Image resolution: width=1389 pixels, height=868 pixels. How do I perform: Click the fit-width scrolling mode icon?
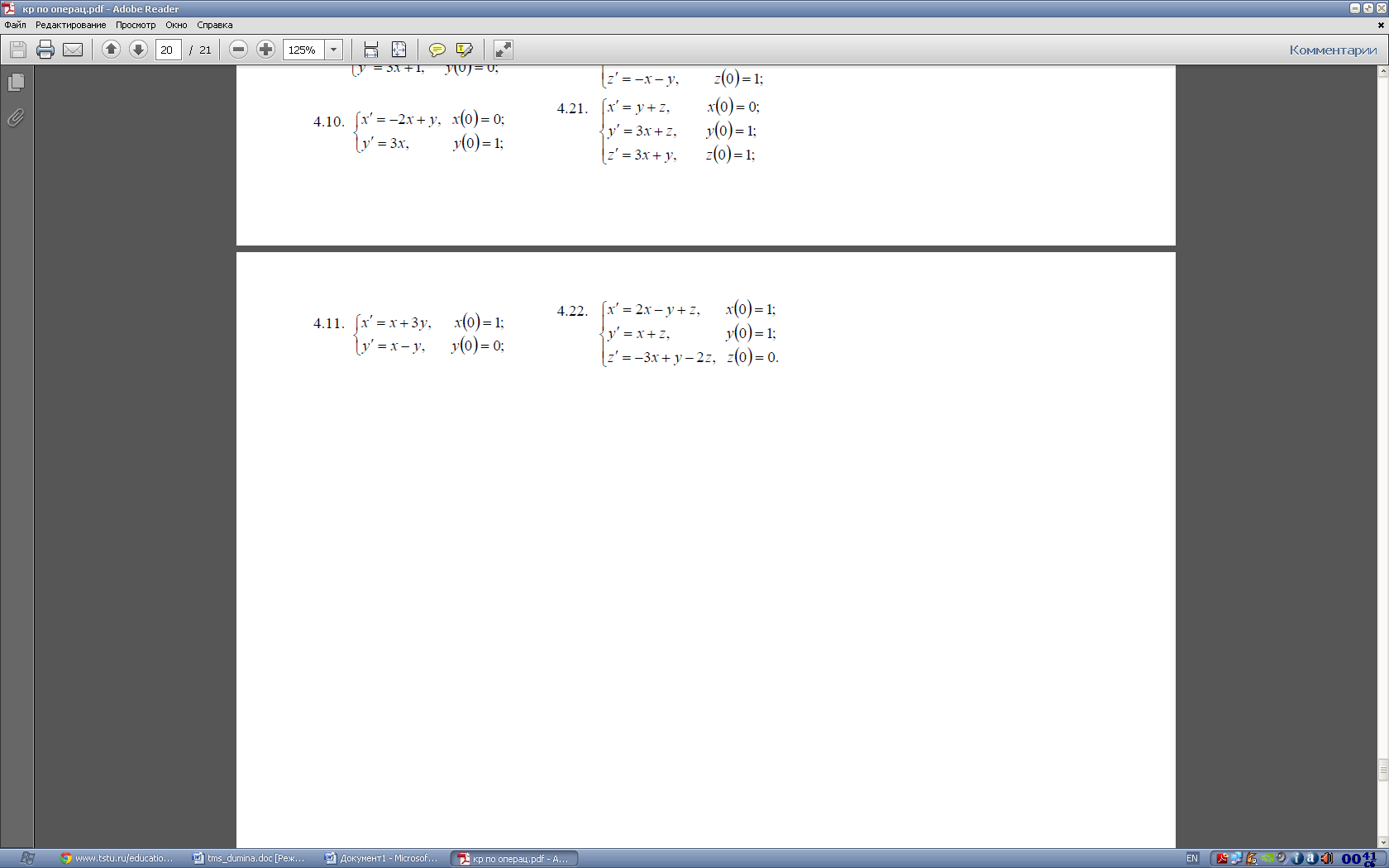(x=371, y=50)
